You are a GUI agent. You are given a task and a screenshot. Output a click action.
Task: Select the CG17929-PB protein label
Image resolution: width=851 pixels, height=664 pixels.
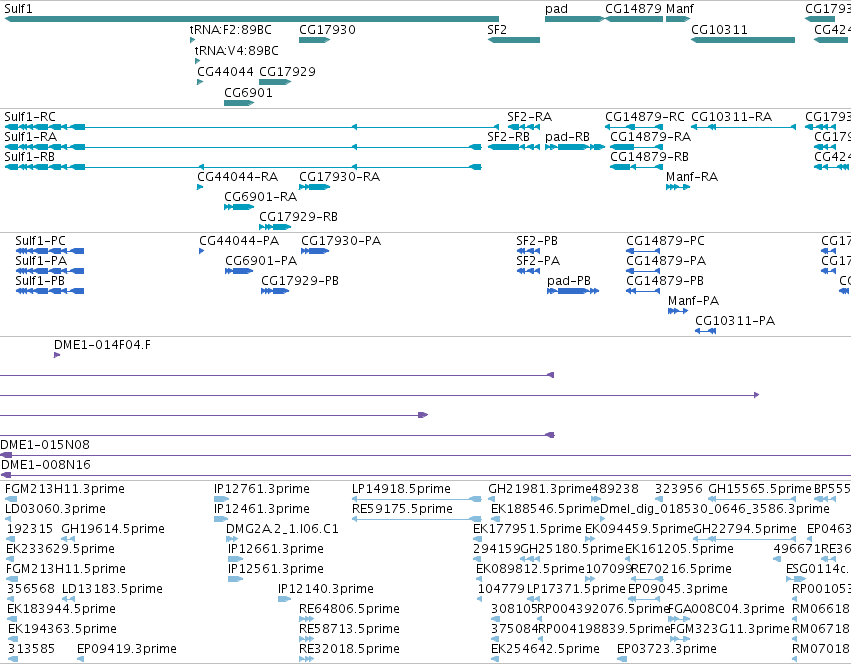[x=300, y=281]
